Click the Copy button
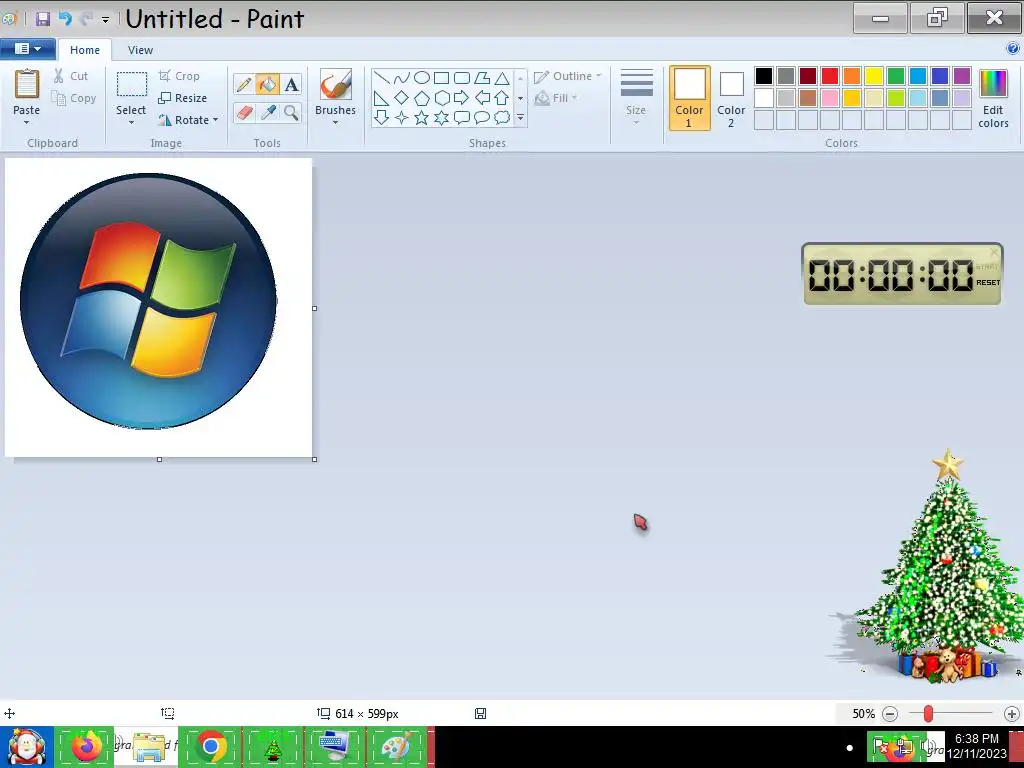 [74, 98]
